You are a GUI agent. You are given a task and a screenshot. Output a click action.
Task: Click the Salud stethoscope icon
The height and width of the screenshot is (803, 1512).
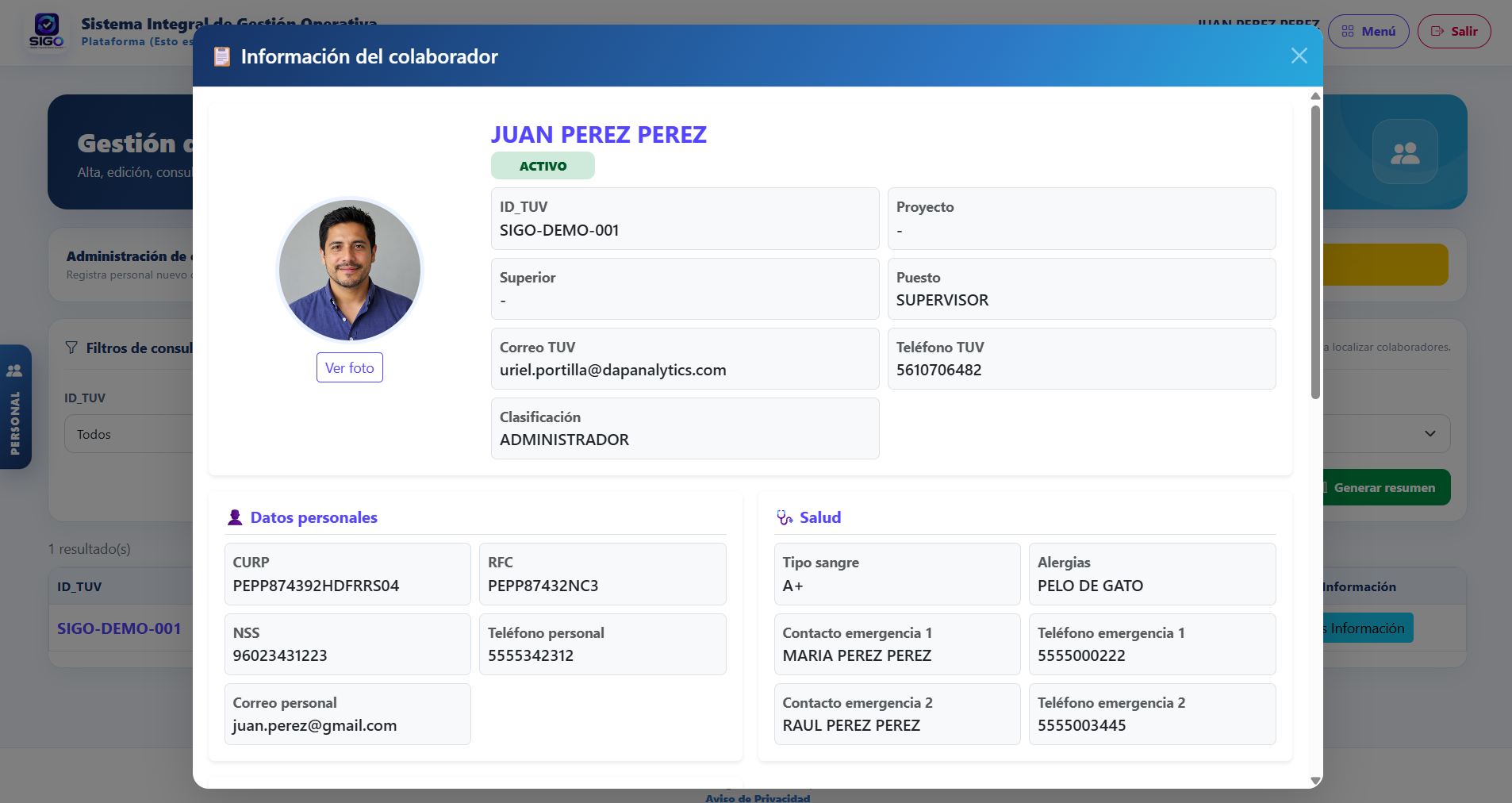785,517
